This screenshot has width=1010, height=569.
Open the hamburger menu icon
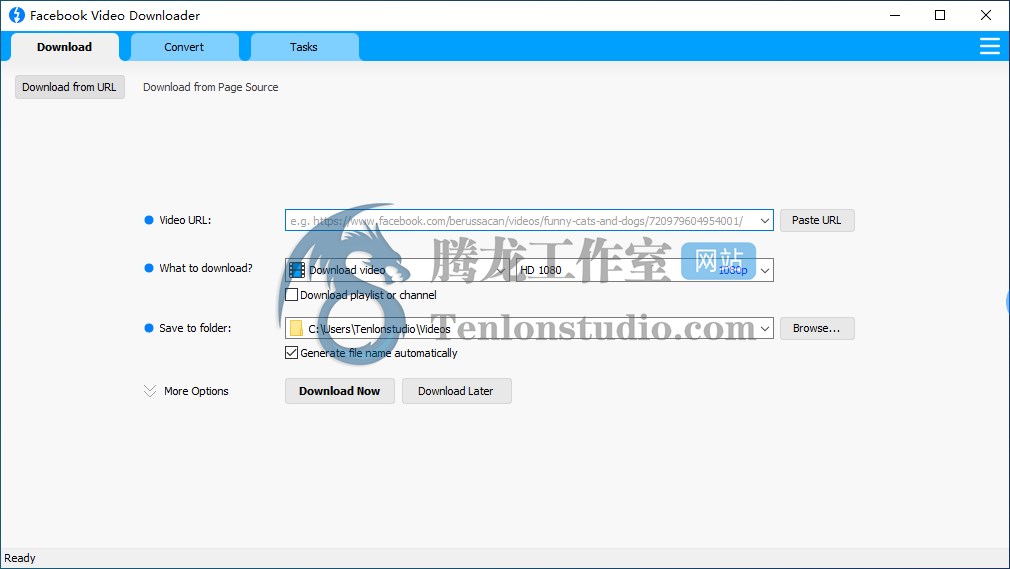pyautogui.click(x=989, y=46)
